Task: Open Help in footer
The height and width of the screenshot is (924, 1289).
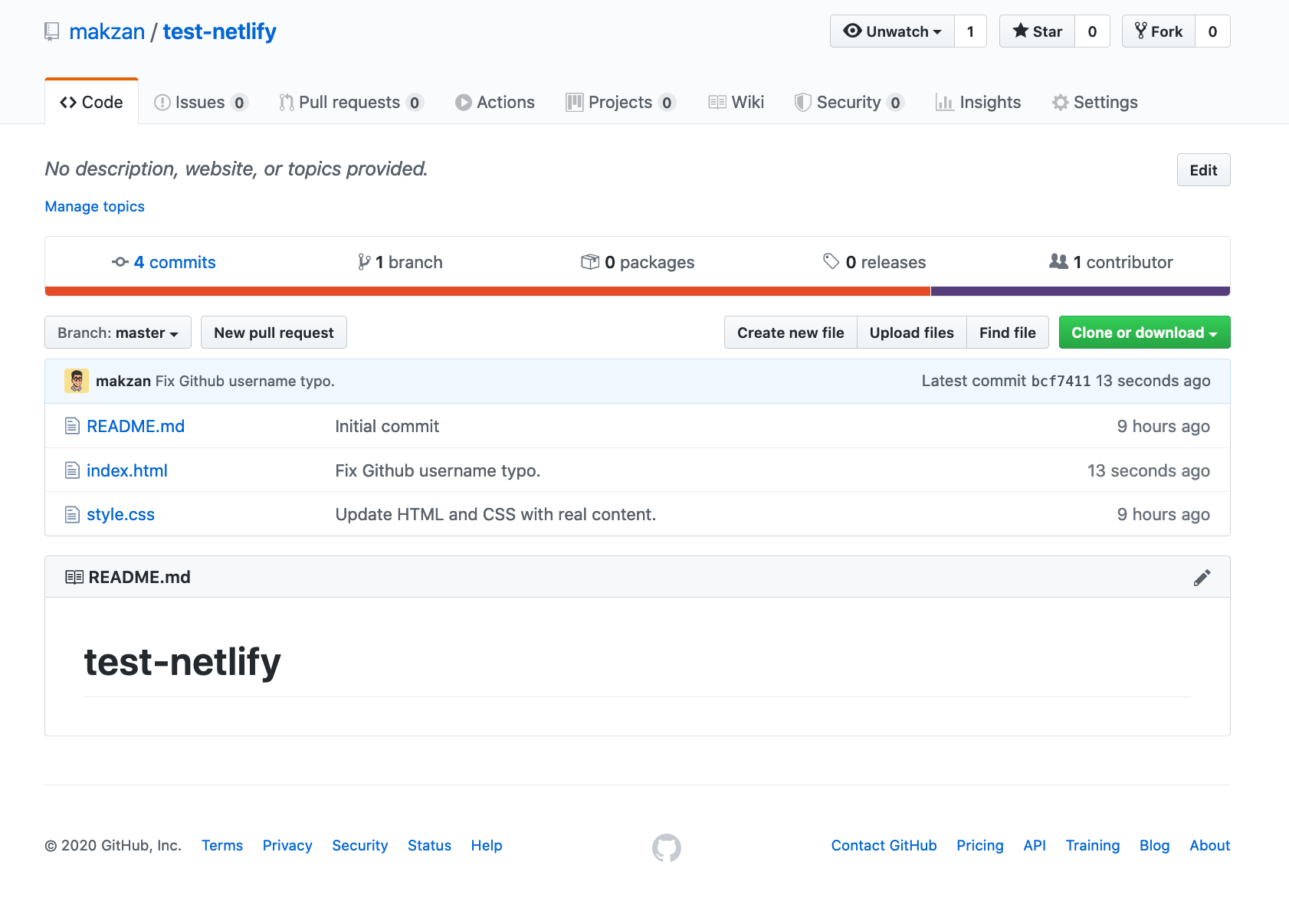Action: [487, 845]
